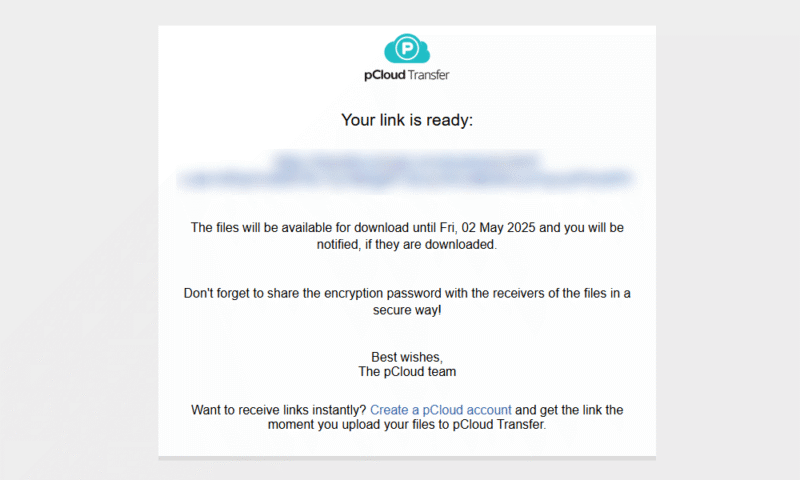Click the words secure way!
The width and height of the screenshot is (800, 480).
click(407, 310)
